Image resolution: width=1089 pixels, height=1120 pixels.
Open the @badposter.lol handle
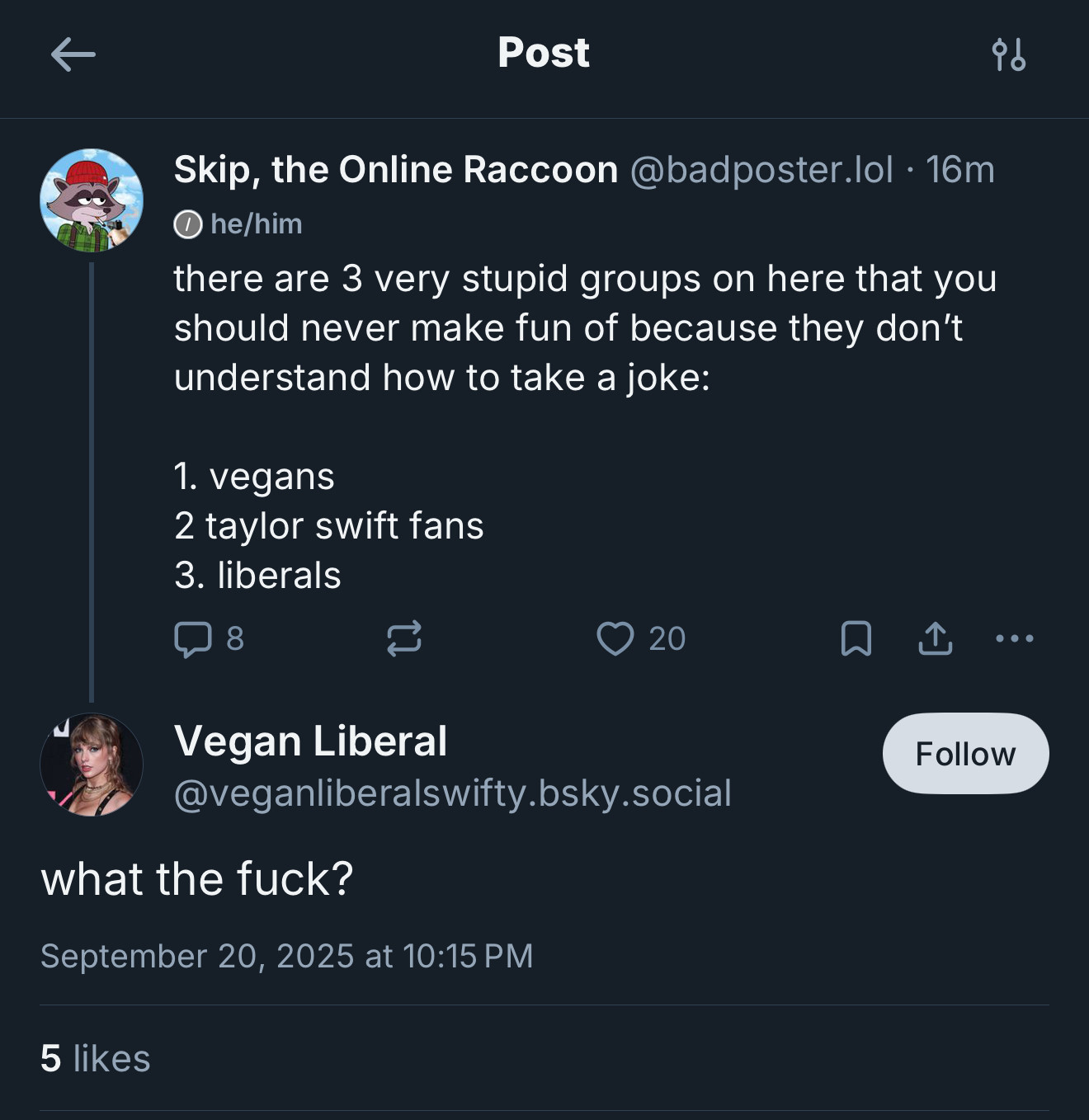pyautogui.click(x=761, y=170)
